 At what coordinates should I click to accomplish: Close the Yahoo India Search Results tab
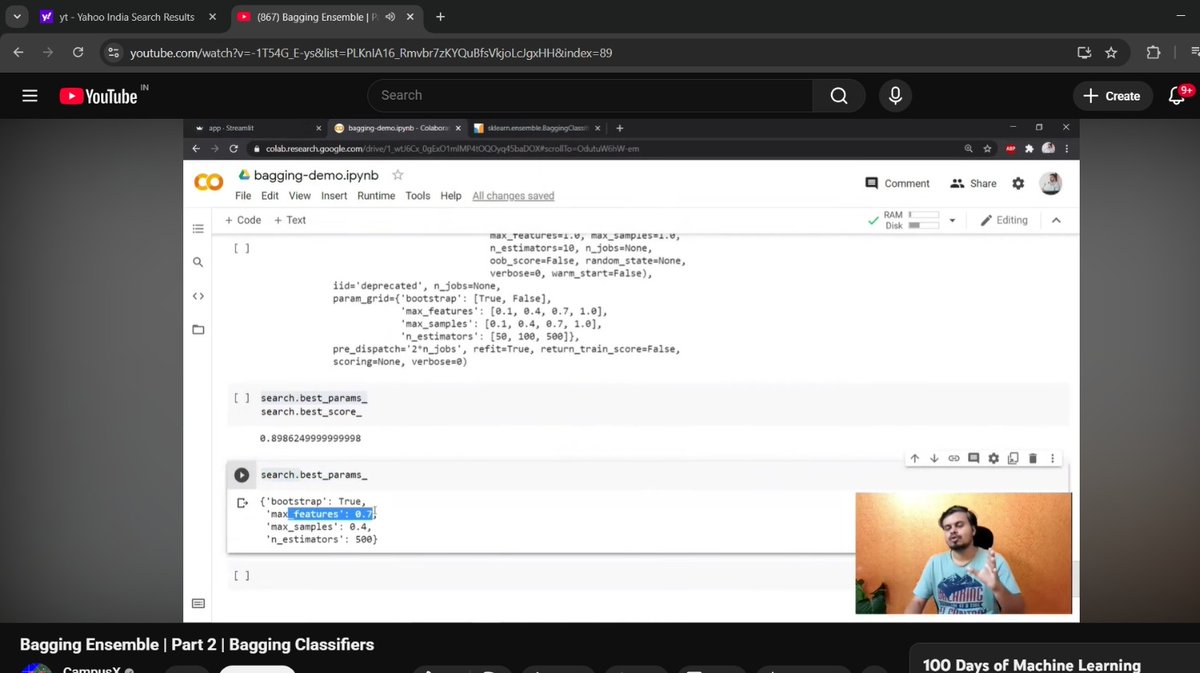point(210,17)
